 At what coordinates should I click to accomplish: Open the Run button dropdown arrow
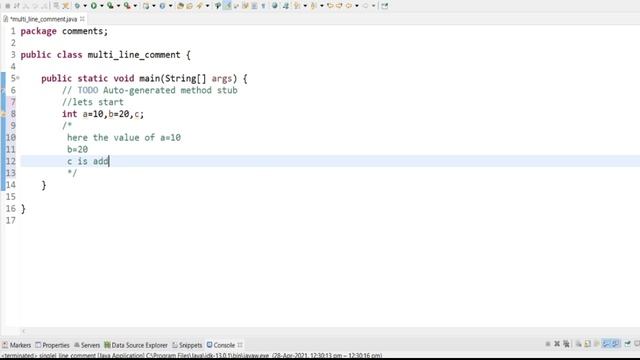click(x=102, y=6)
